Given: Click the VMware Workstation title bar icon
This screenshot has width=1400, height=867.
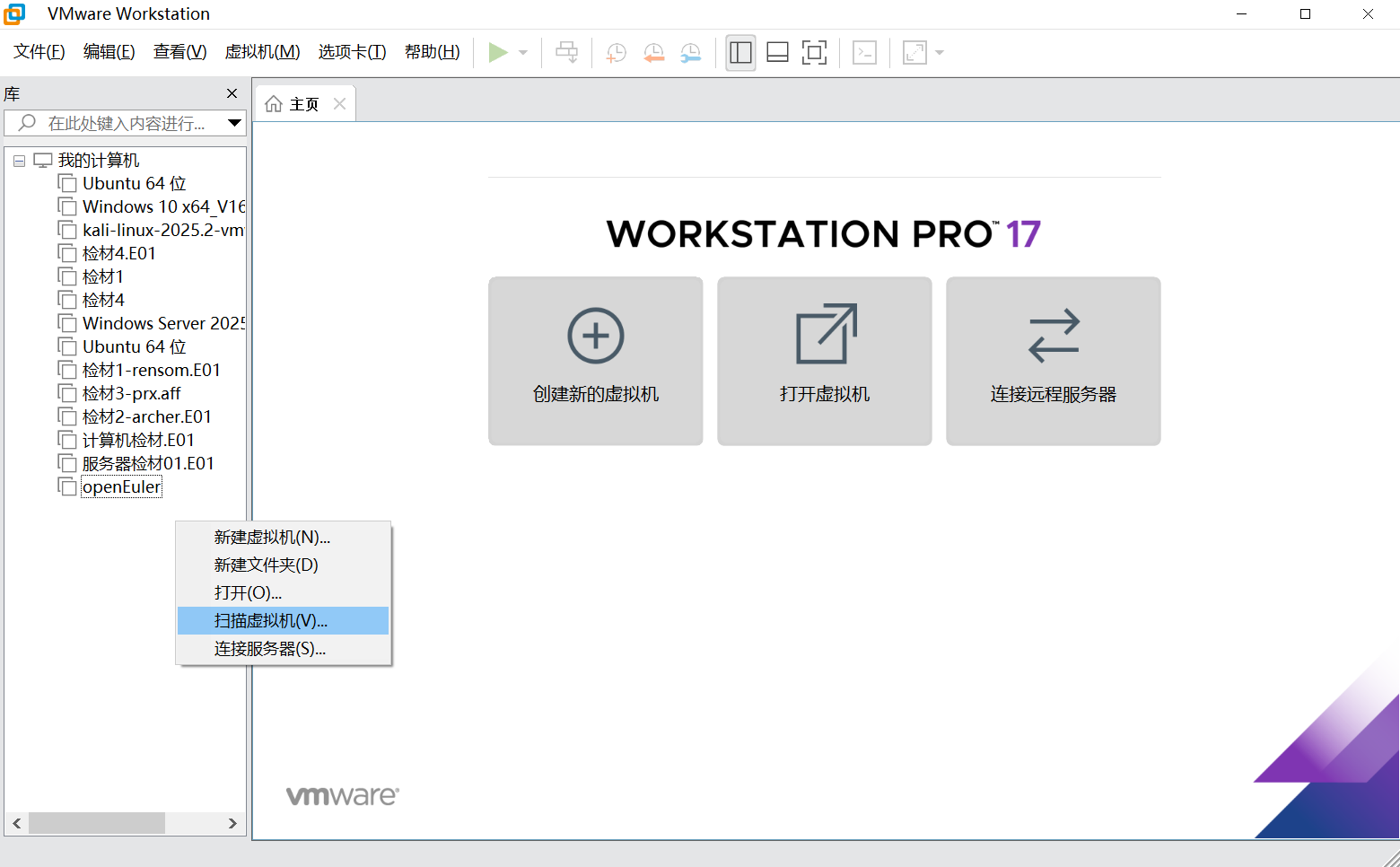Looking at the screenshot, I should pyautogui.click(x=14, y=13).
